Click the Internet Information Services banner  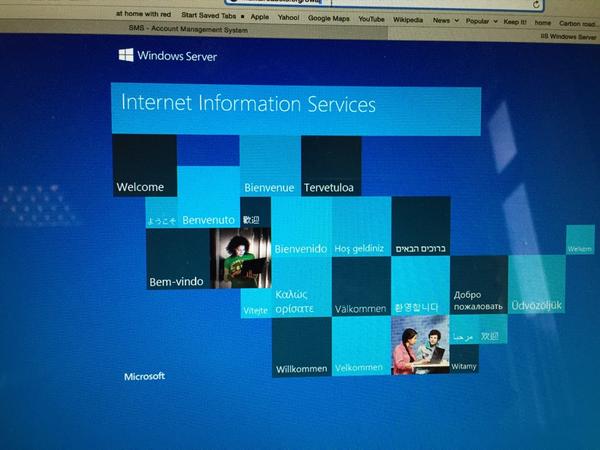click(x=296, y=109)
